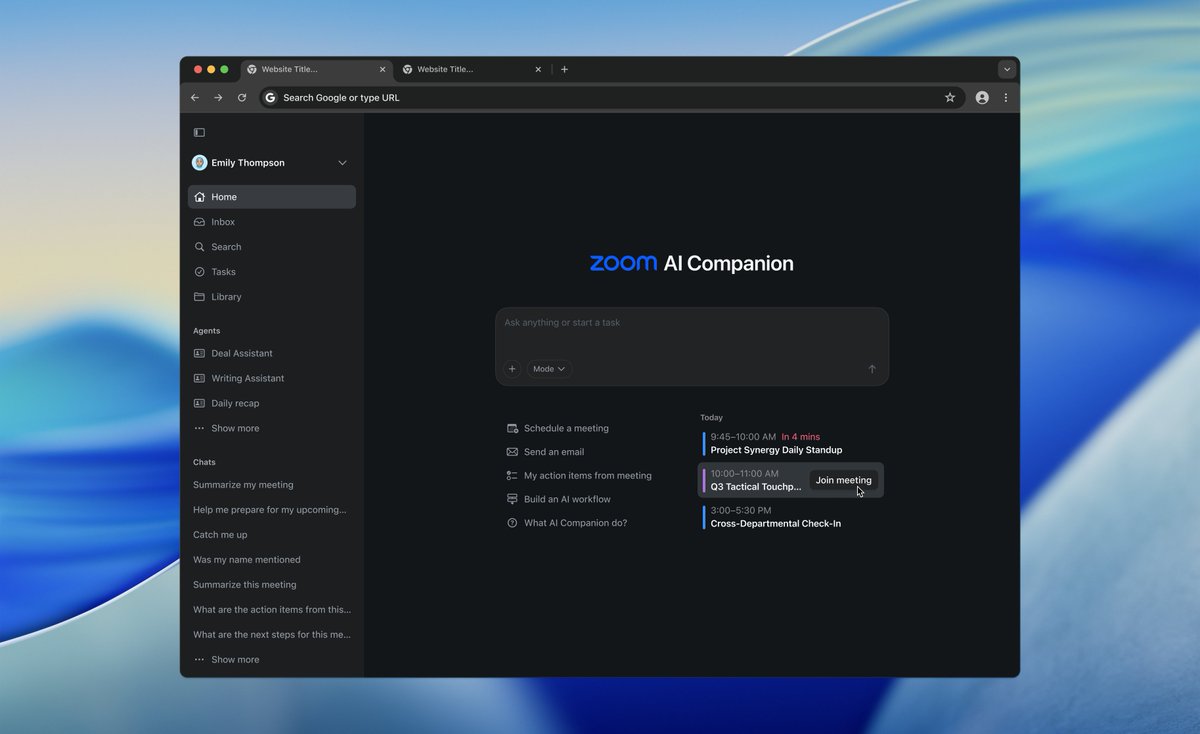Open Project Synergy Daily Standup event
This screenshot has width=1200, height=734.
pyautogui.click(x=790, y=443)
